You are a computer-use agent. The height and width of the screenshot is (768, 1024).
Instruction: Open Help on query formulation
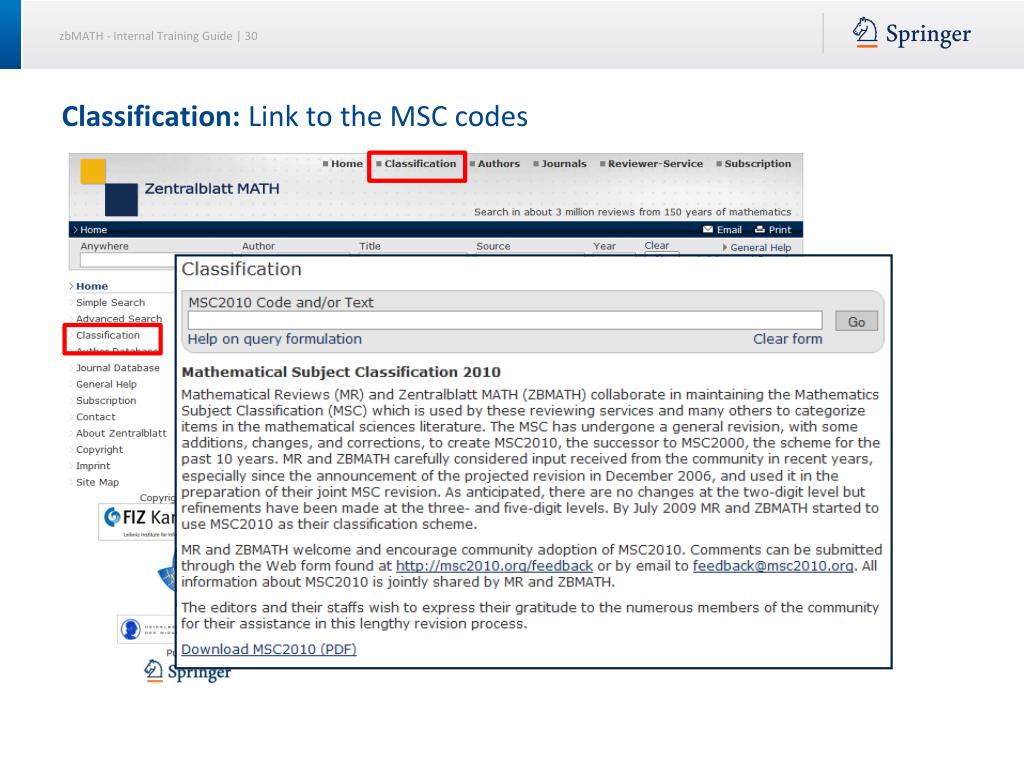(274, 339)
